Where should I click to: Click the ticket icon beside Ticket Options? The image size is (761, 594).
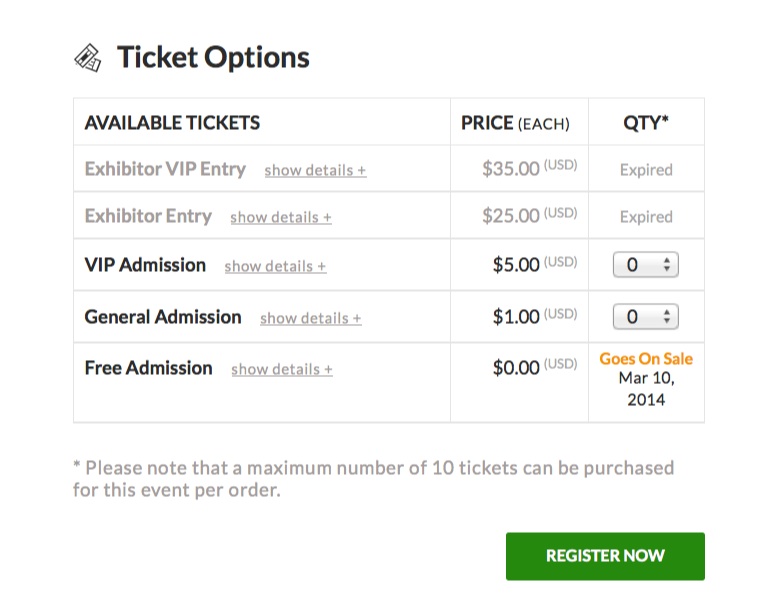point(88,58)
